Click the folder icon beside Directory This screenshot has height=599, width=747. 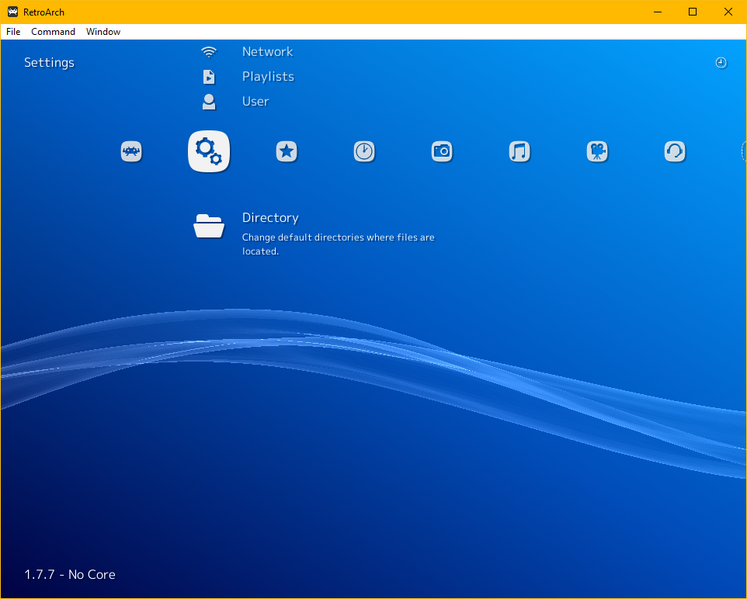click(x=209, y=227)
